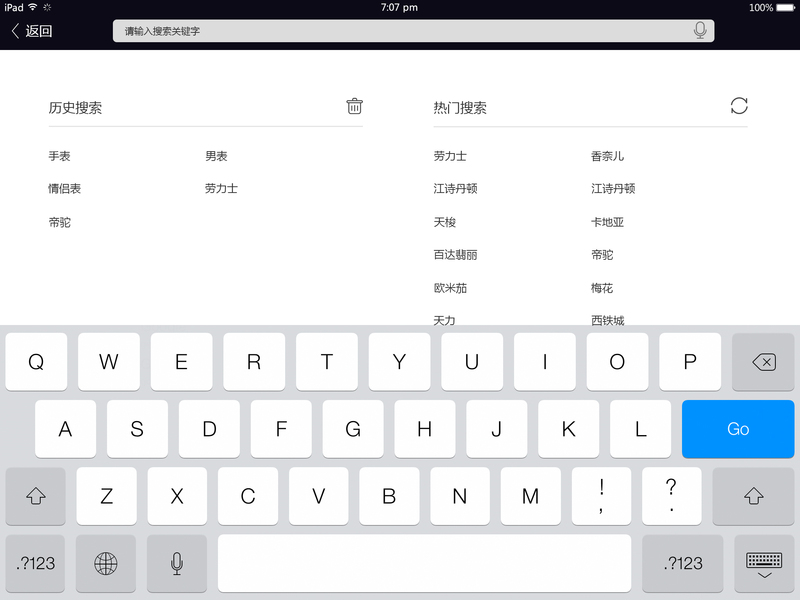The height and width of the screenshot is (600, 800).
Task: Tap the S key
Action: pyautogui.click(x=137, y=429)
